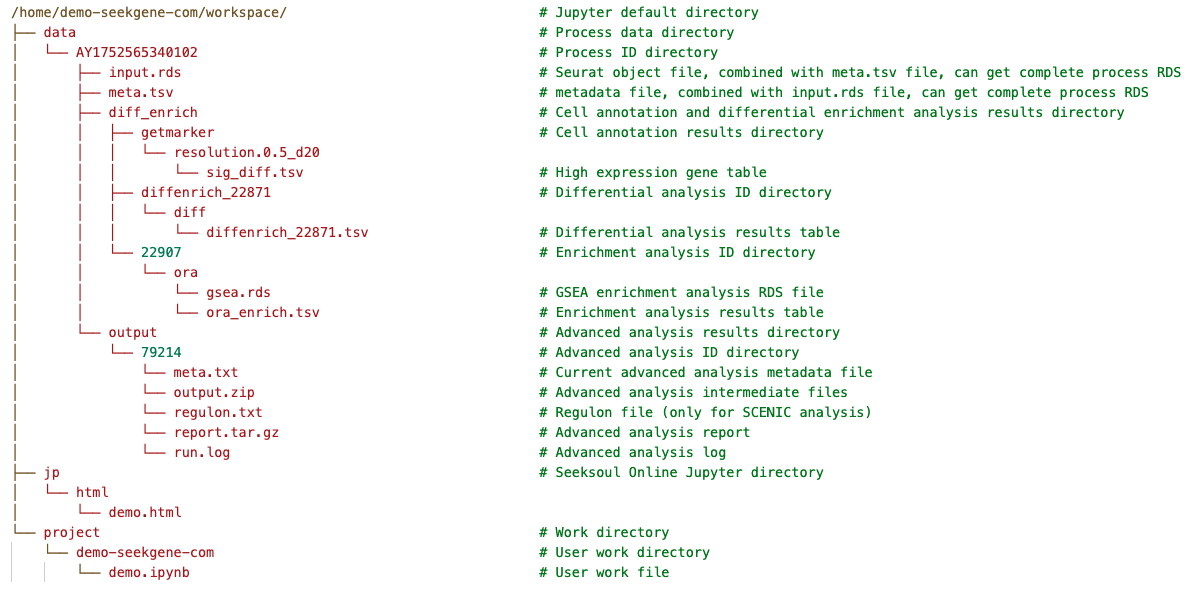Click the output directory entry
1187x592 pixels.
[133, 333]
